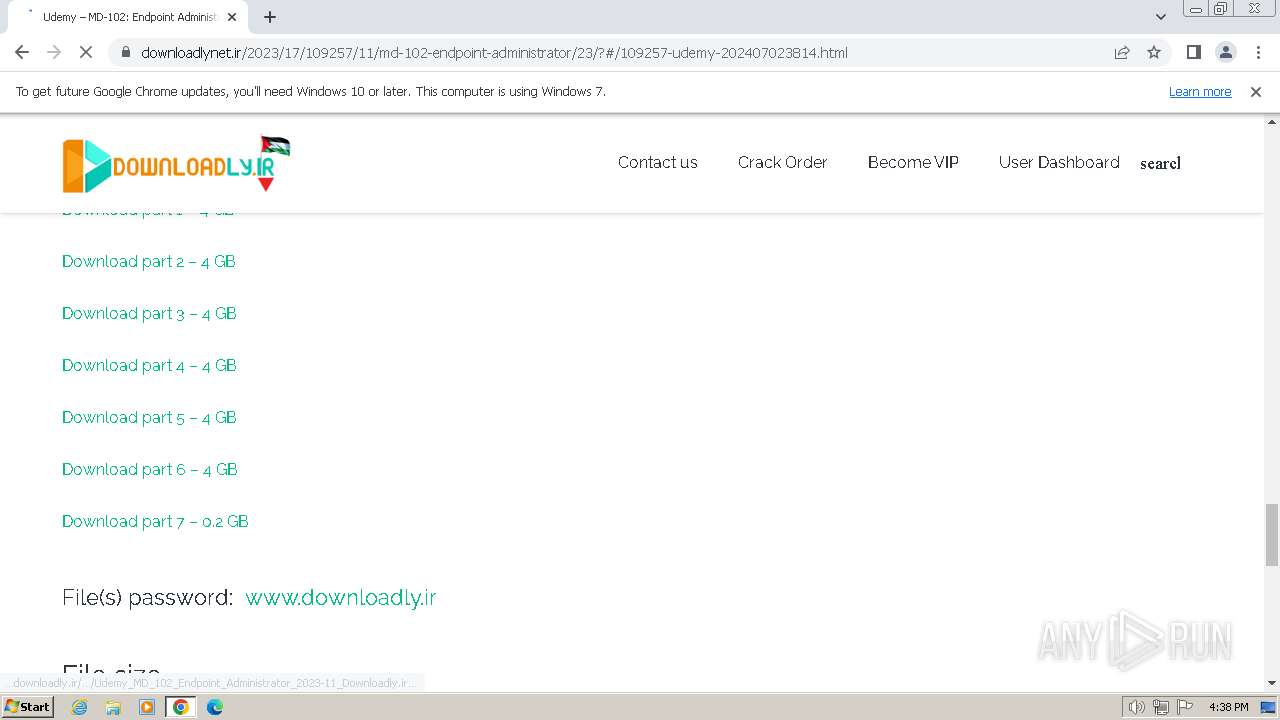This screenshot has height=720, width=1280.
Task: Open a new browser tab
Action: pyautogui.click(x=270, y=17)
